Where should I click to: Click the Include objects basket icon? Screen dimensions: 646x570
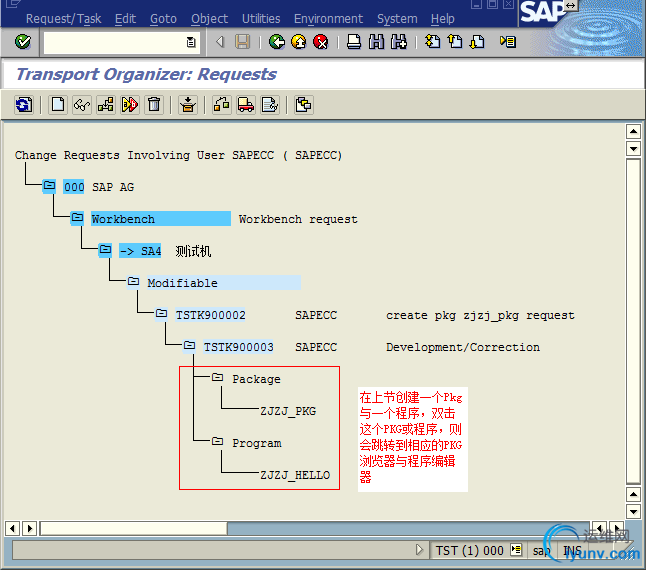(188, 105)
